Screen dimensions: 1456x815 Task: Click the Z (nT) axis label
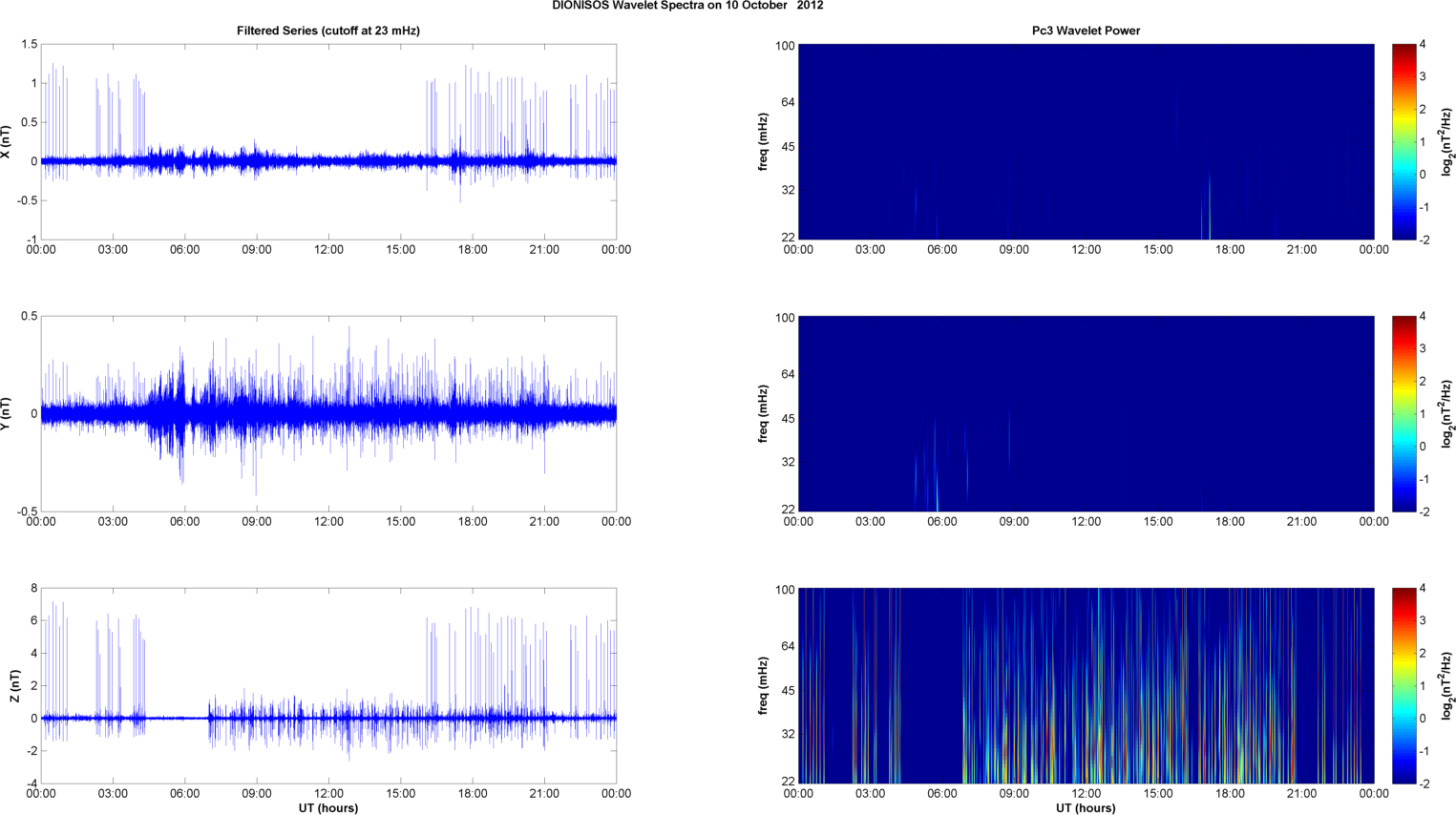click(15, 686)
